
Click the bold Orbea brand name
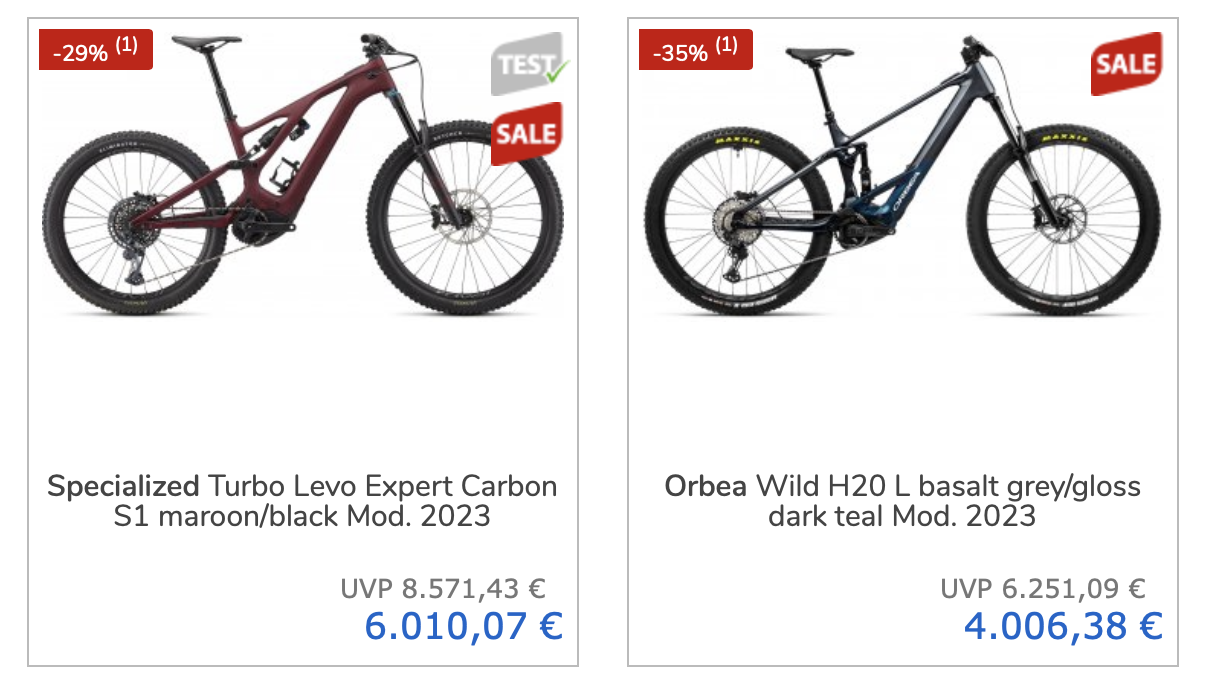click(705, 487)
